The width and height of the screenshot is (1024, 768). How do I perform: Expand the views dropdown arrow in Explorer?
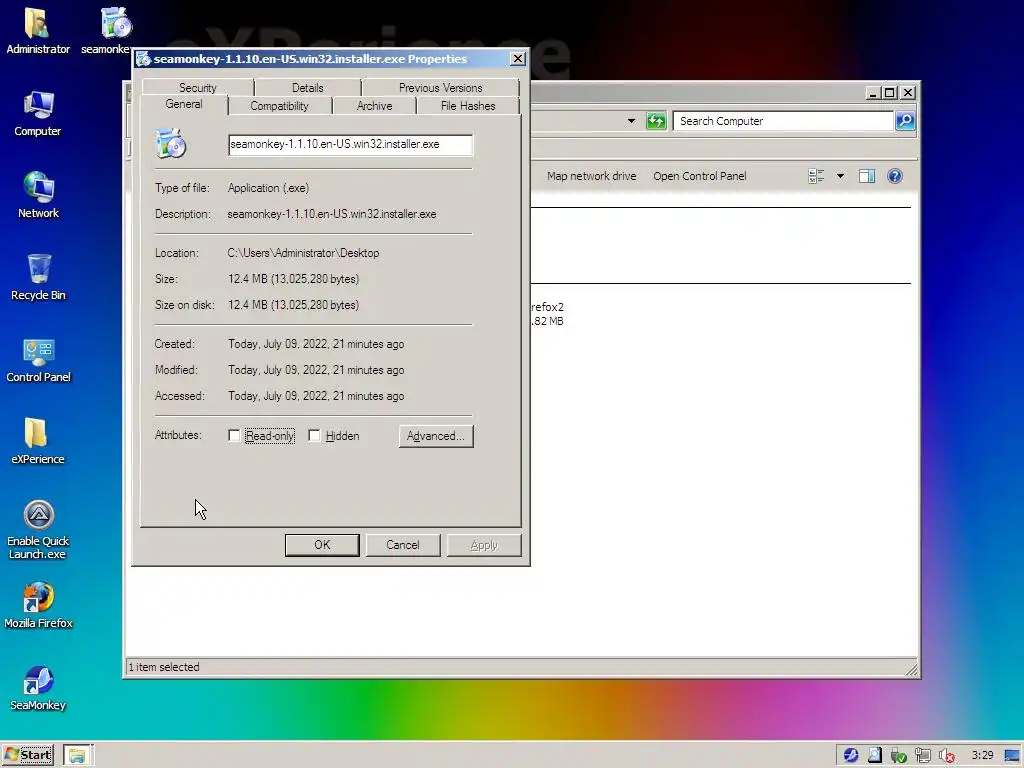(840, 176)
